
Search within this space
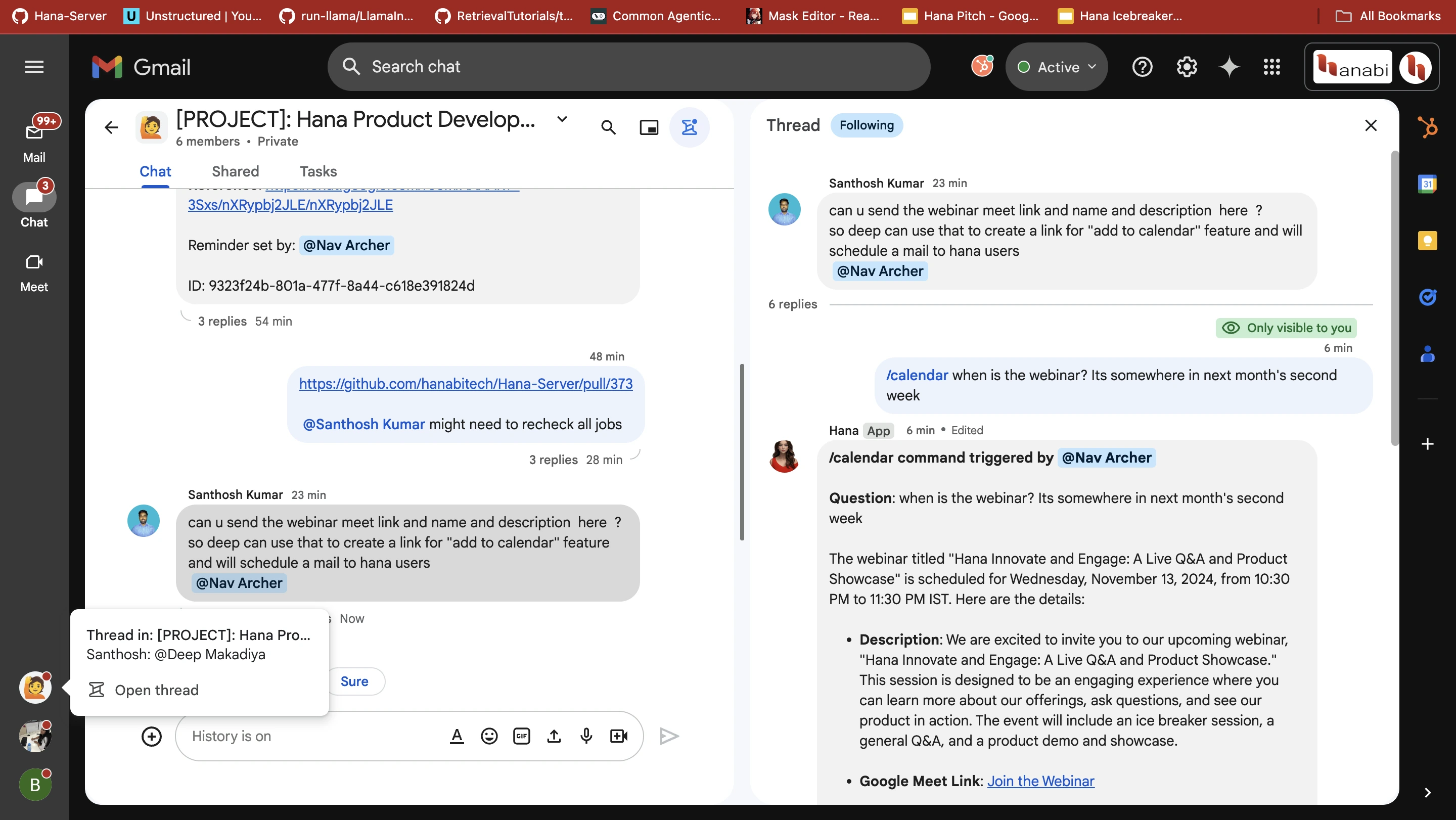tap(608, 127)
